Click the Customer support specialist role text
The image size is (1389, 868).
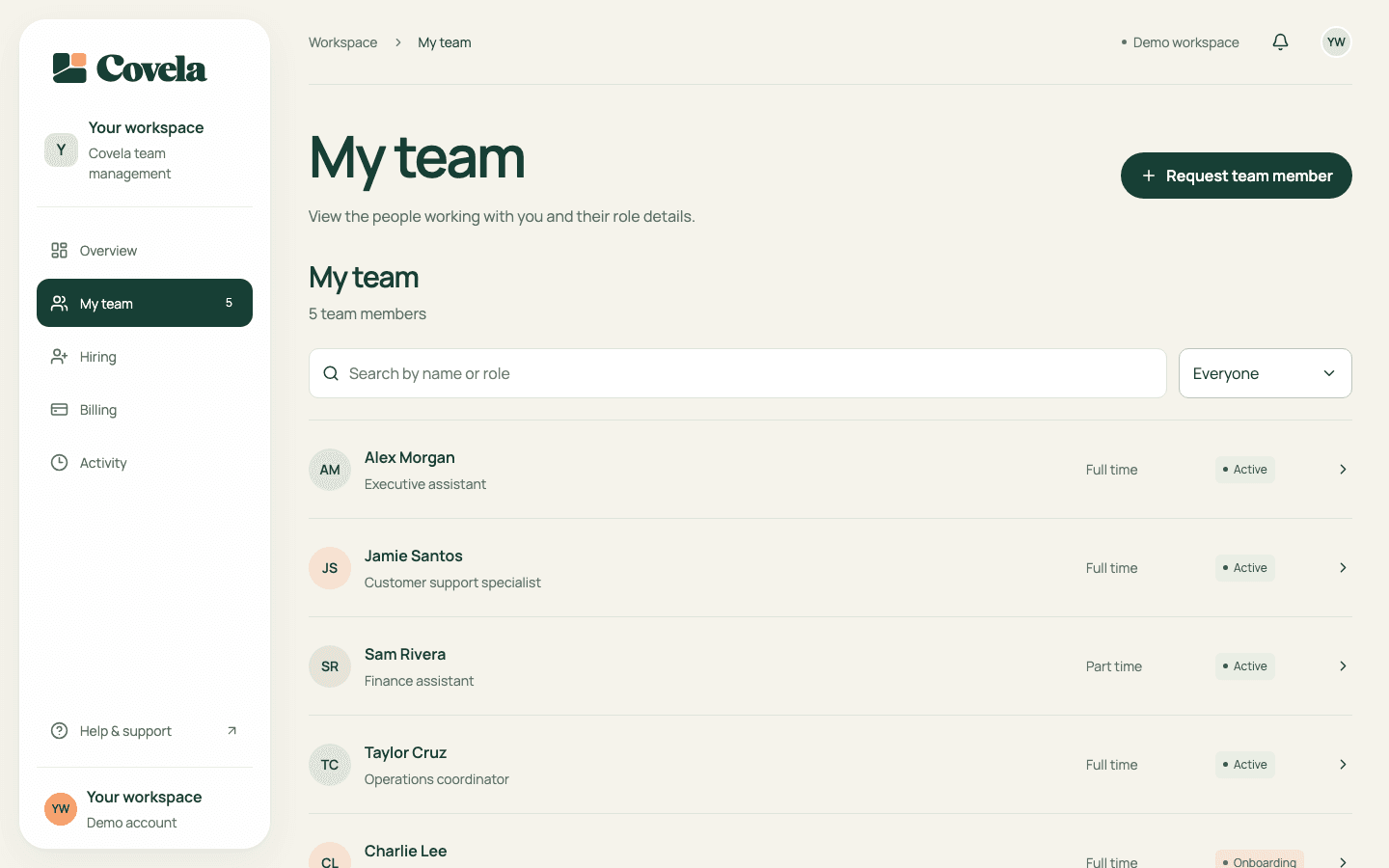point(452,583)
